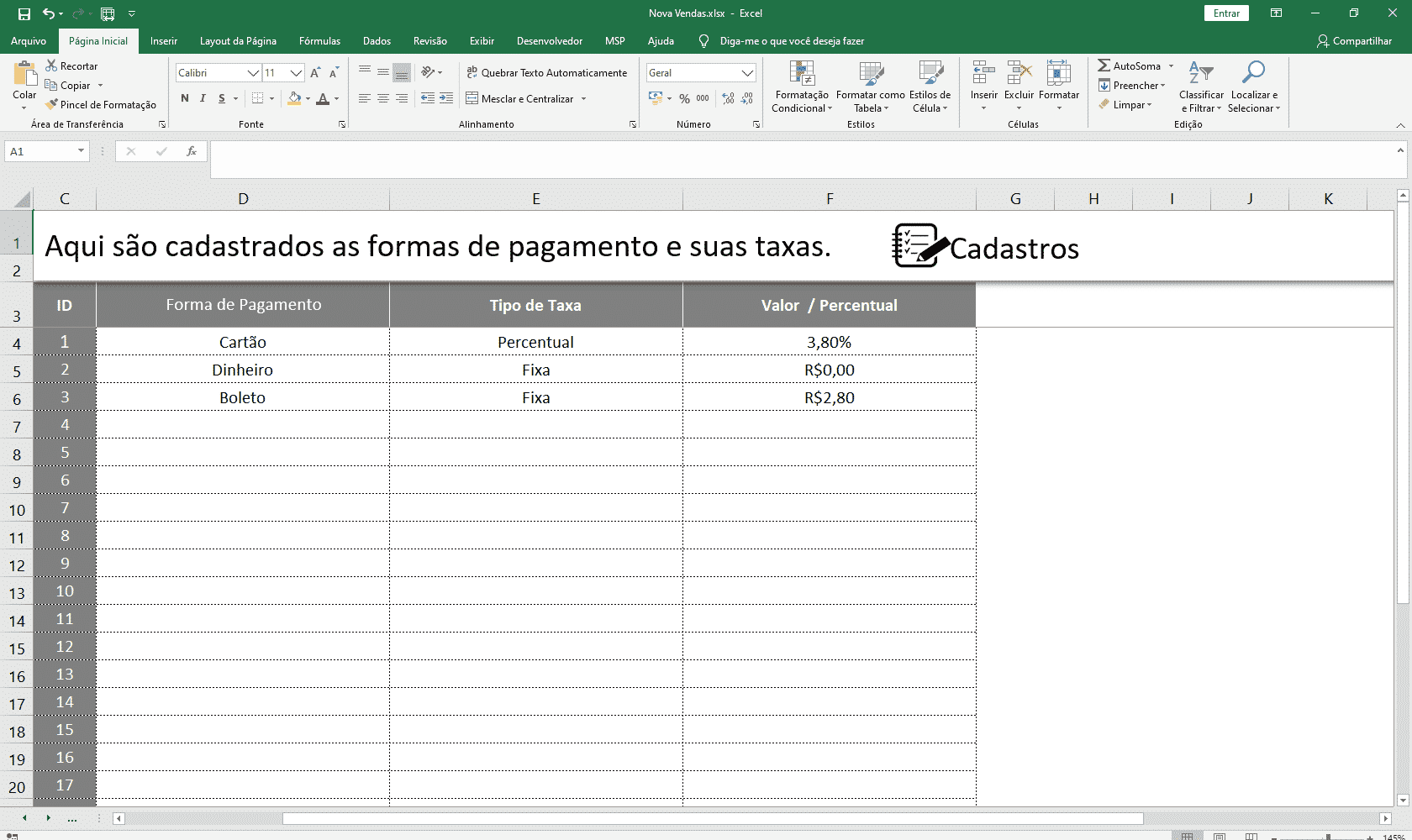Open Classificar e Filtrar
Viewport: 1412px width, 840px height.
pos(1201,87)
